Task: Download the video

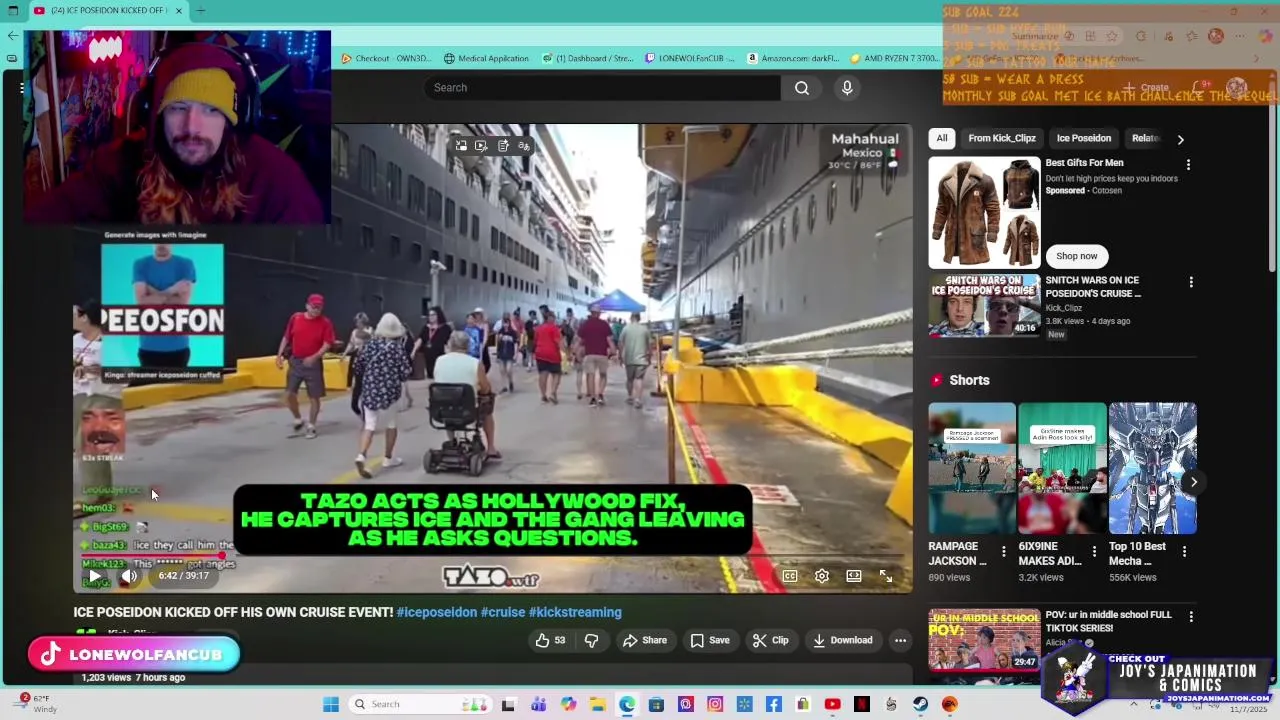Action: click(842, 640)
